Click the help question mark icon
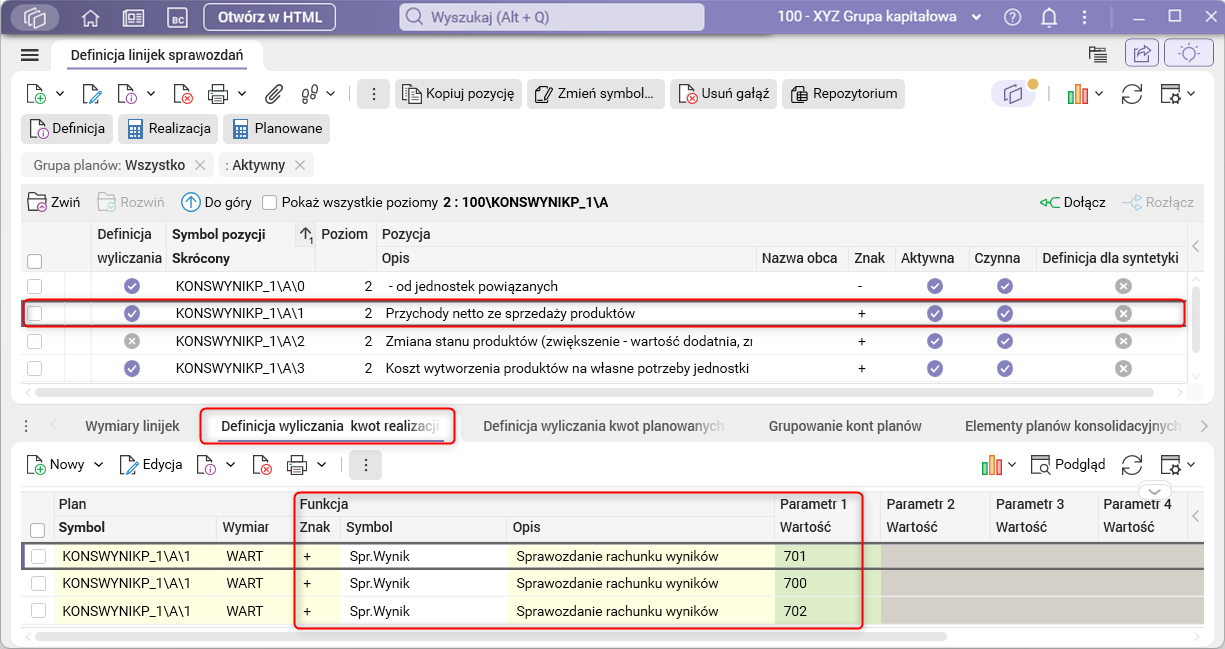Image resolution: width=1225 pixels, height=649 pixels. pyautogui.click(x=1013, y=17)
